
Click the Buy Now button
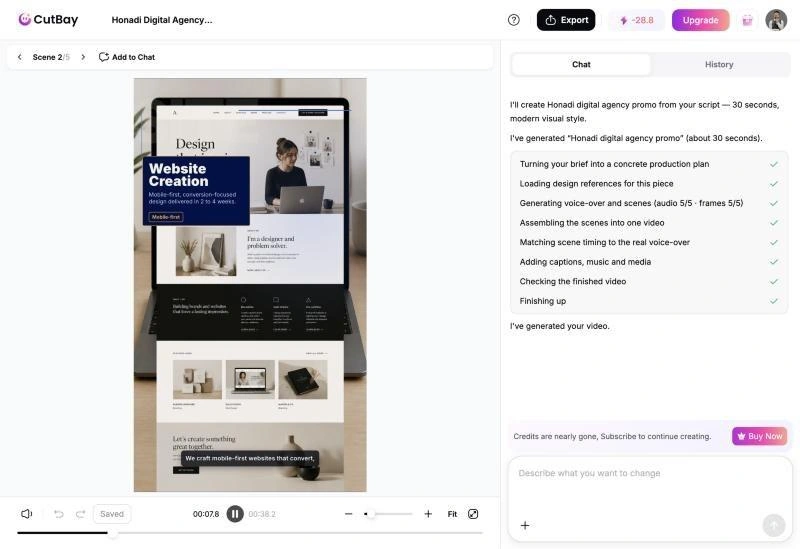[x=760, y=436]
